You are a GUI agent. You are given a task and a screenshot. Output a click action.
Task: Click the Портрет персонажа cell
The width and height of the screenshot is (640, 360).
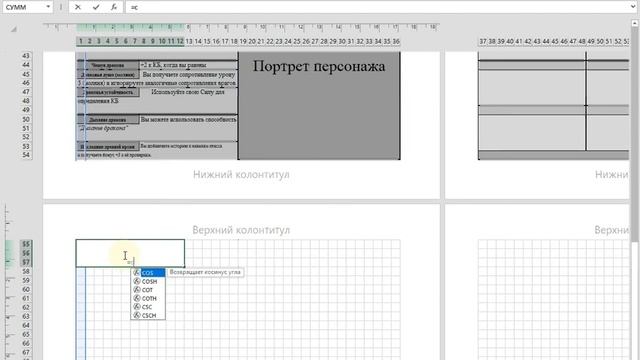pyautogui.click(x=319, y=105)
